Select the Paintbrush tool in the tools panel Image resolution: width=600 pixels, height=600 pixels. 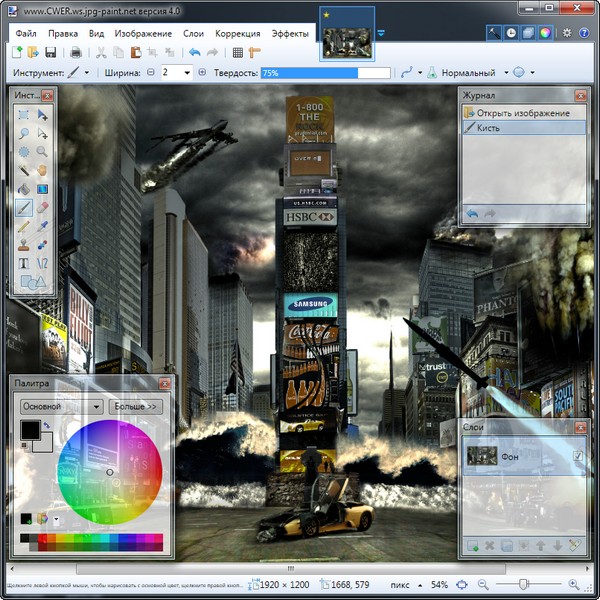[x=24, y=208]
